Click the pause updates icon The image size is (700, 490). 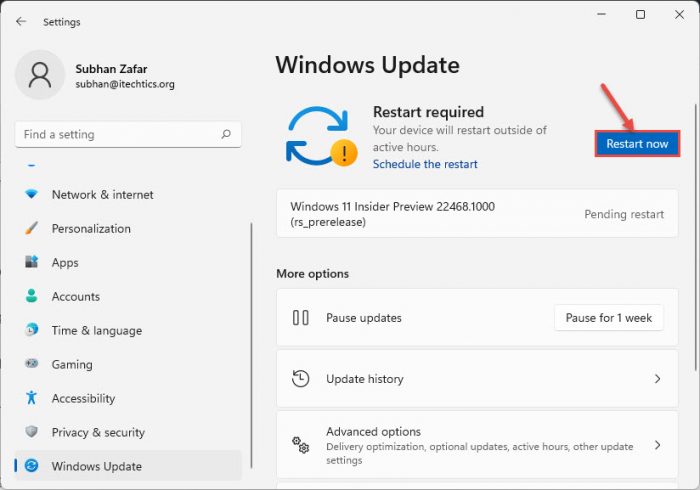click(x=300, y=318)
